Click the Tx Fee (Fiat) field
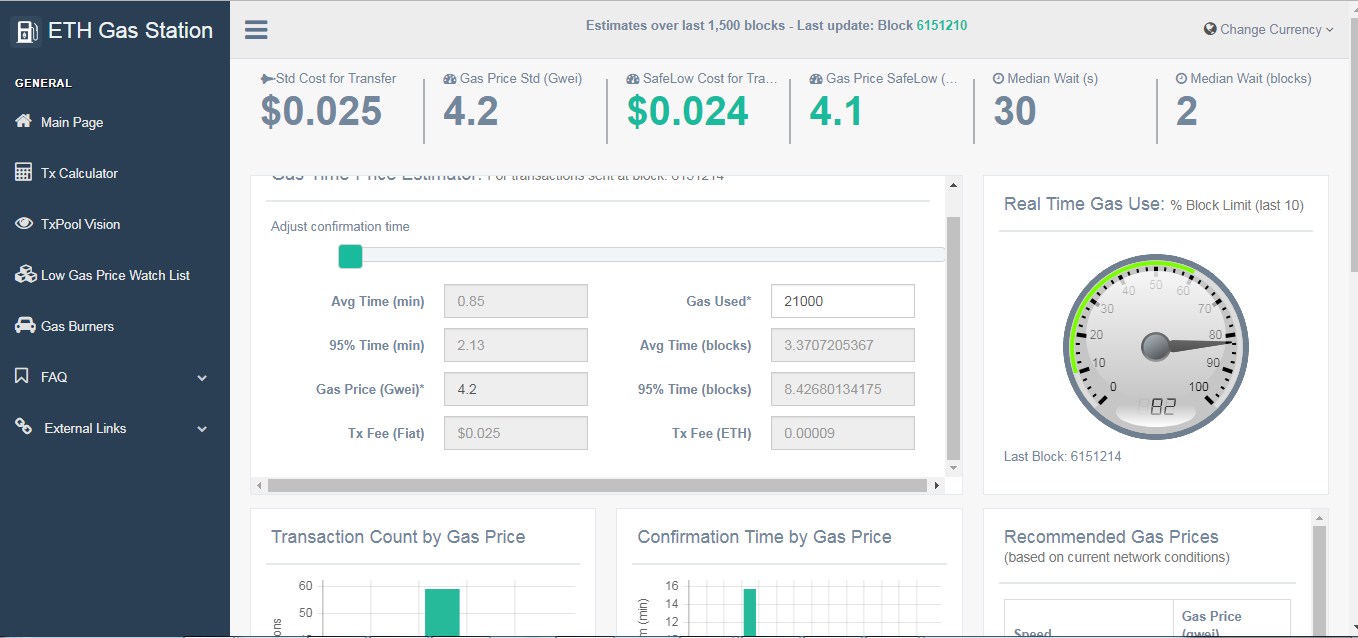 pos(516,433)
